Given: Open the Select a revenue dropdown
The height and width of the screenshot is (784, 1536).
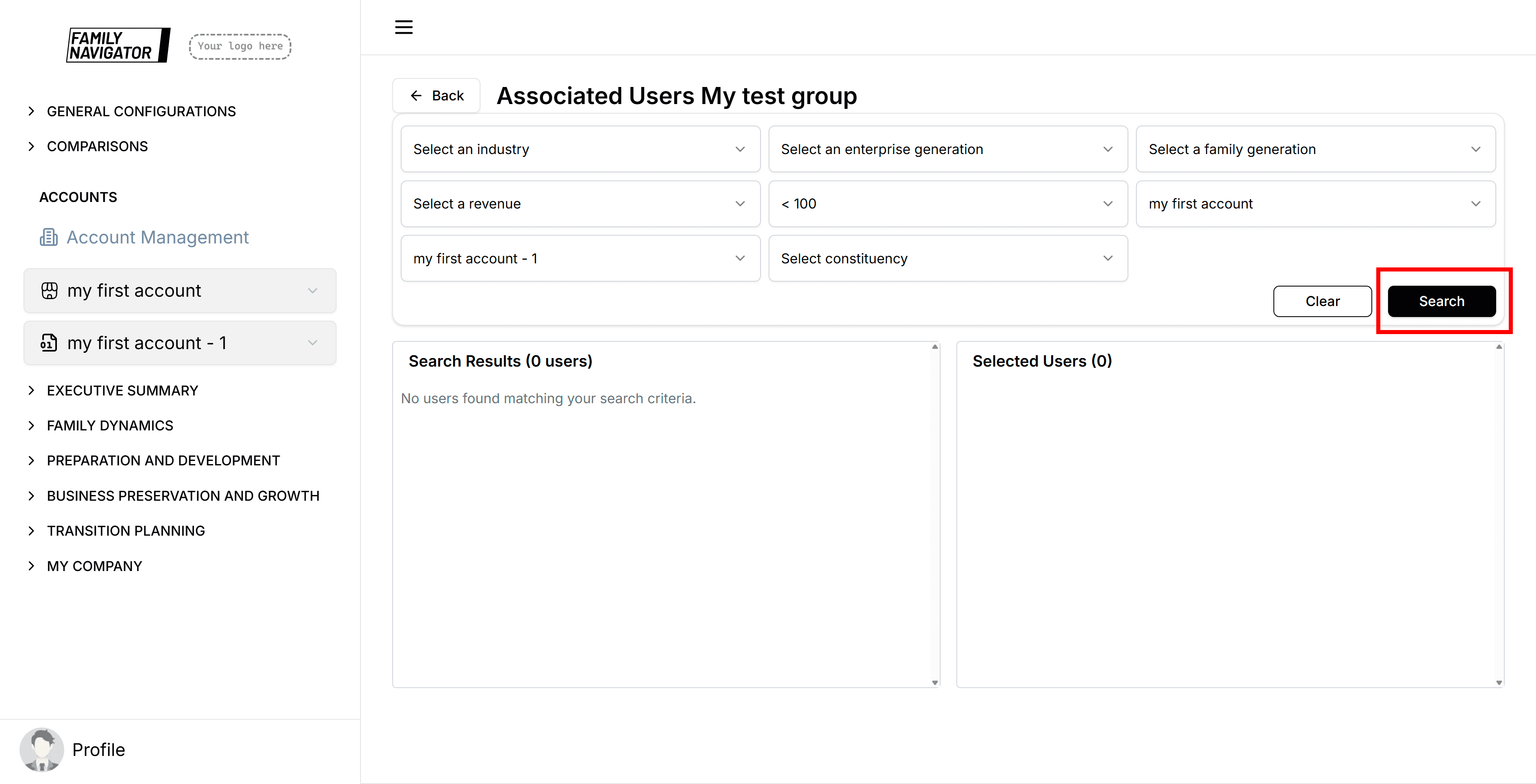Looking at the screenshot, I should point(580,204).
